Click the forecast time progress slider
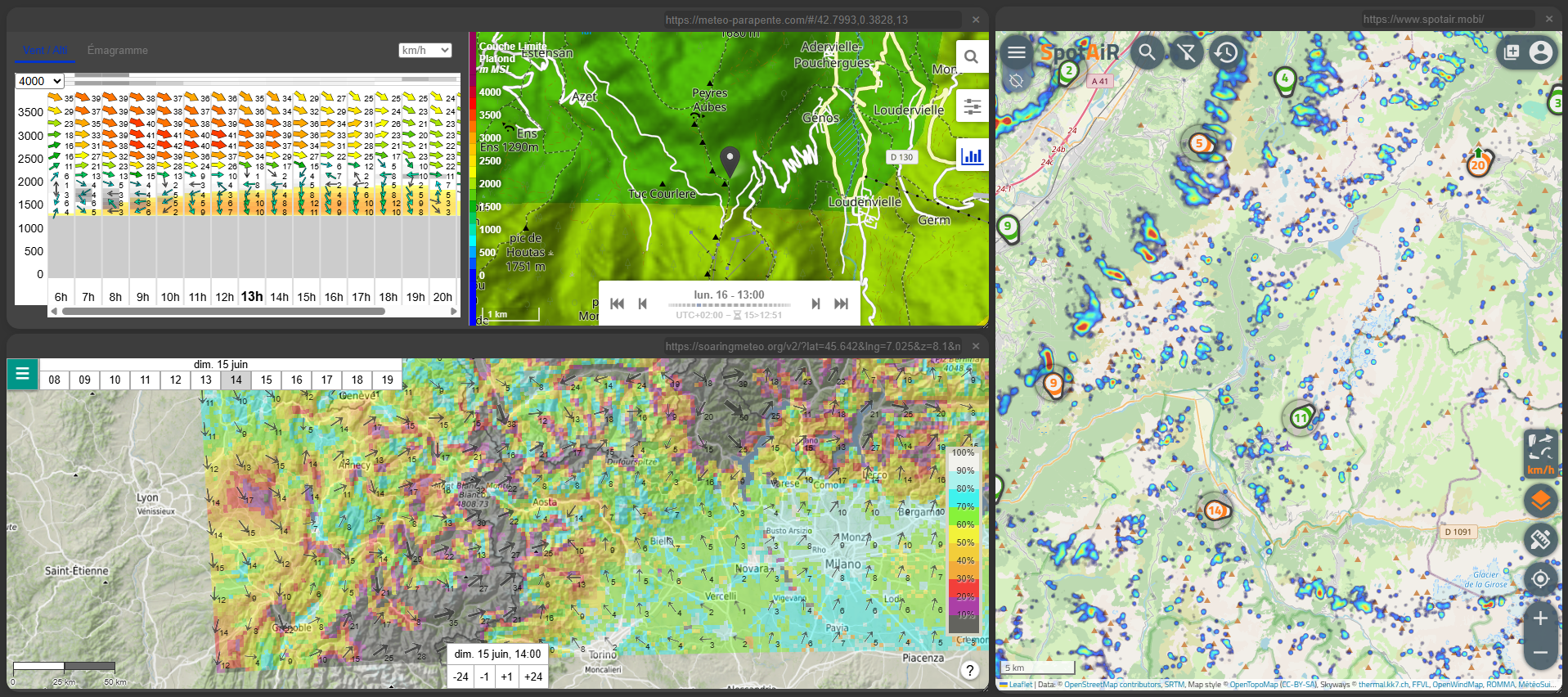Screen dimensions: 1568x697 (x=728, y=305)
